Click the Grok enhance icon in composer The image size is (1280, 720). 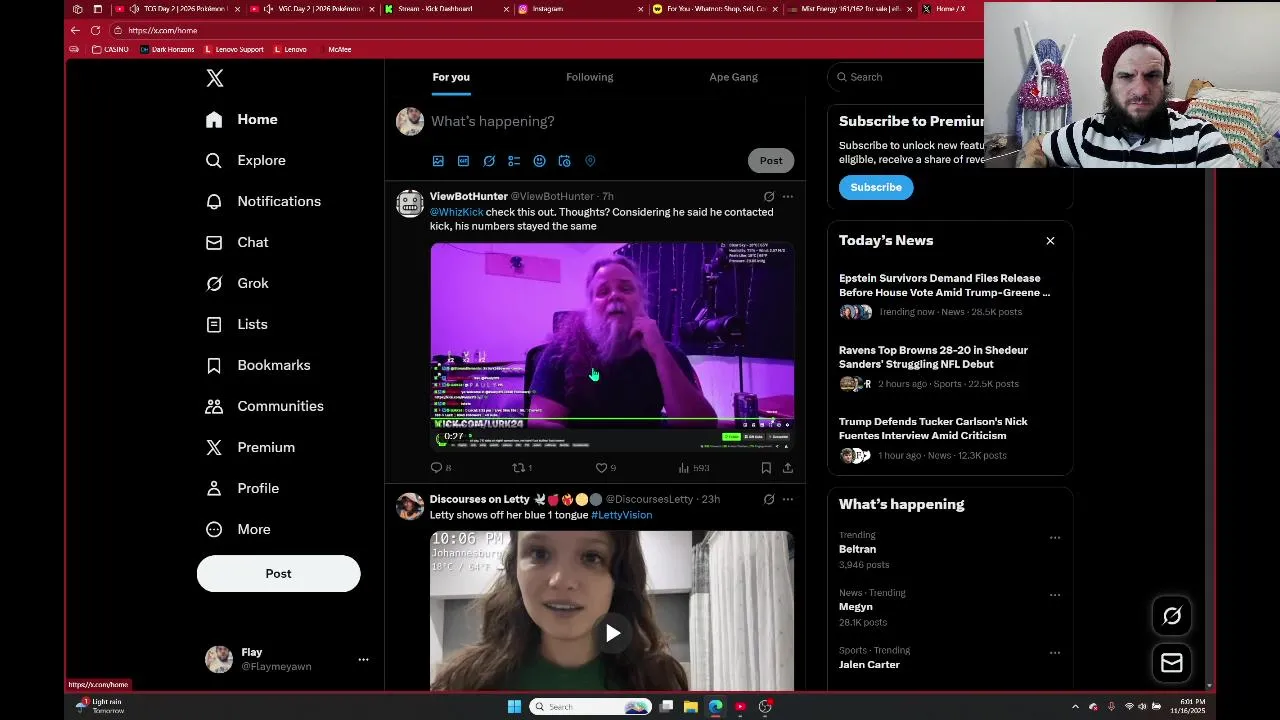click(489, 161)
